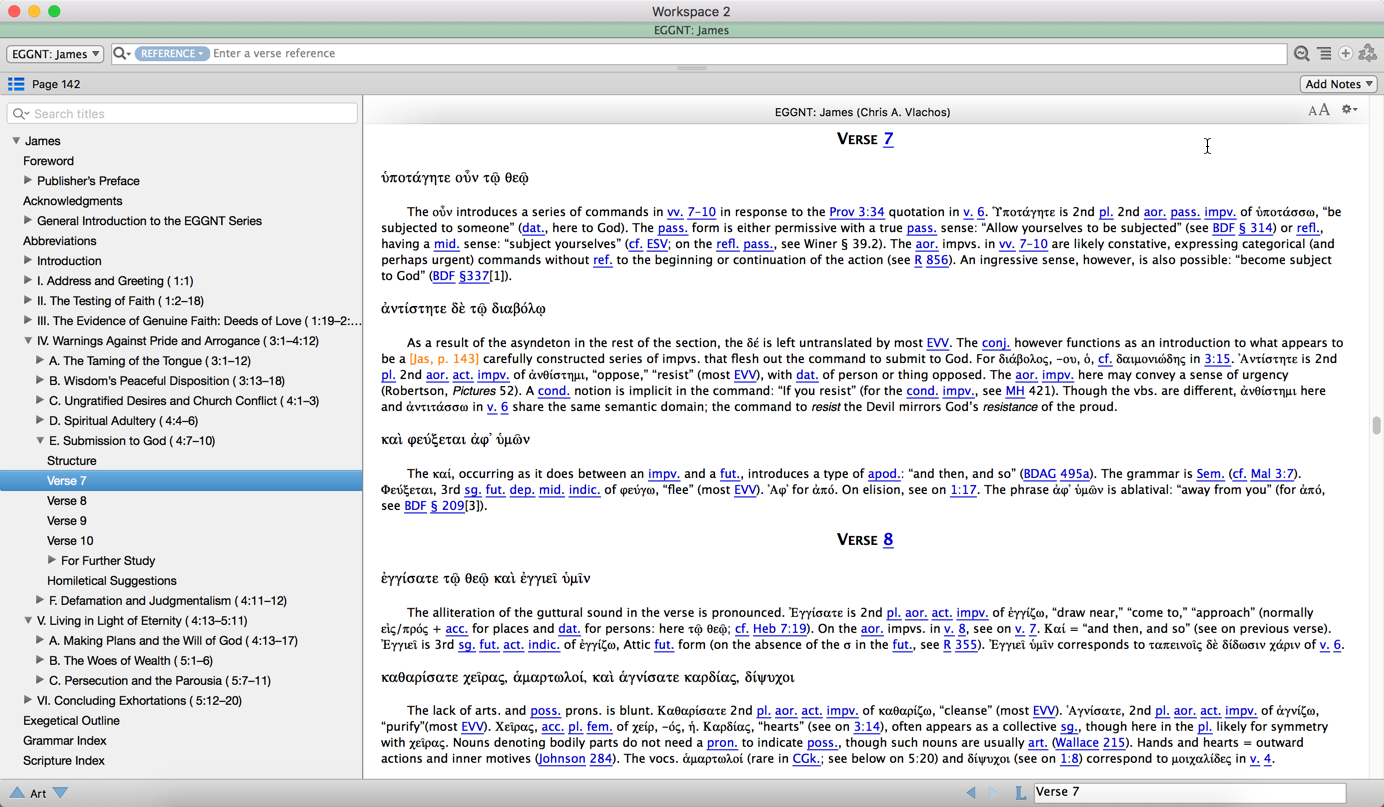Screen dimensions: 1384x807
Task: Go forward with the right history arrow
Action: pos(993,793)
